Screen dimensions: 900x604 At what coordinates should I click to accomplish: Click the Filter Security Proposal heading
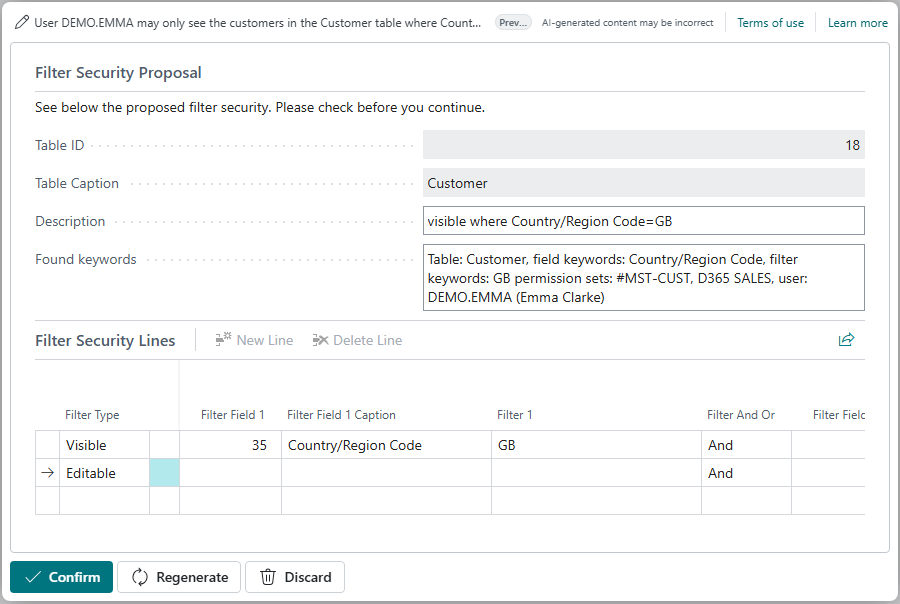[x=118, y=73]
